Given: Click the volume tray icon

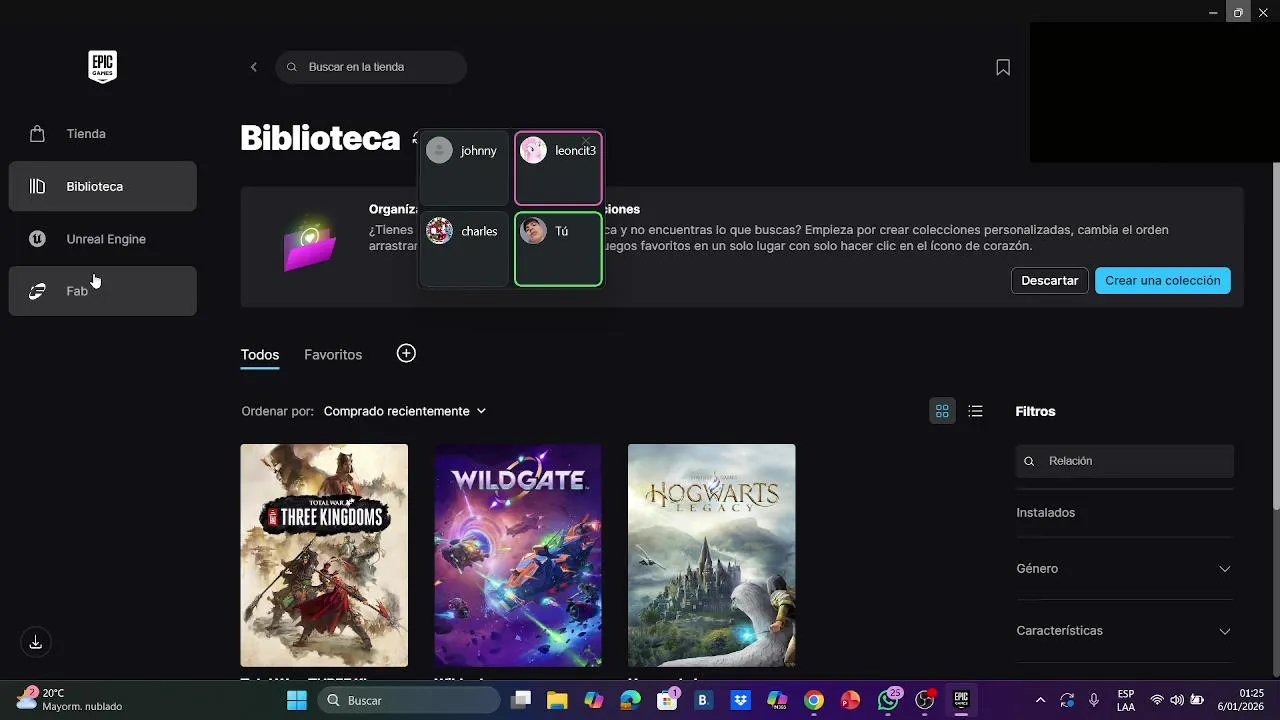Looking at the screenshot, I should [x=1177, y=700].
